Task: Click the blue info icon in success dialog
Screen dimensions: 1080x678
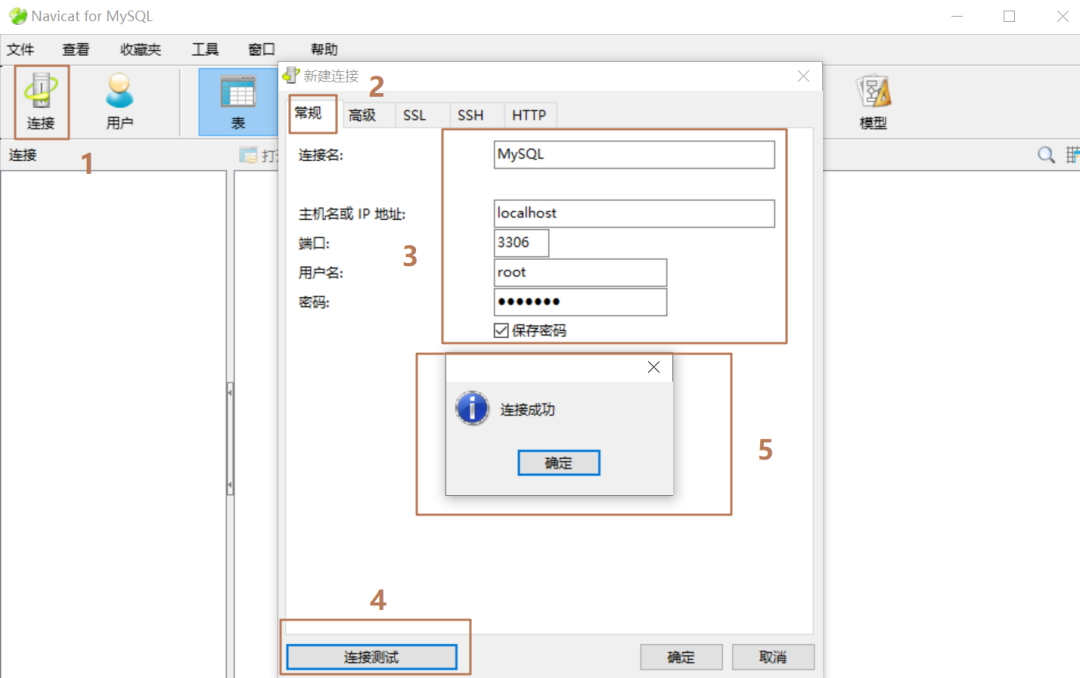Action: click(472, 408)
